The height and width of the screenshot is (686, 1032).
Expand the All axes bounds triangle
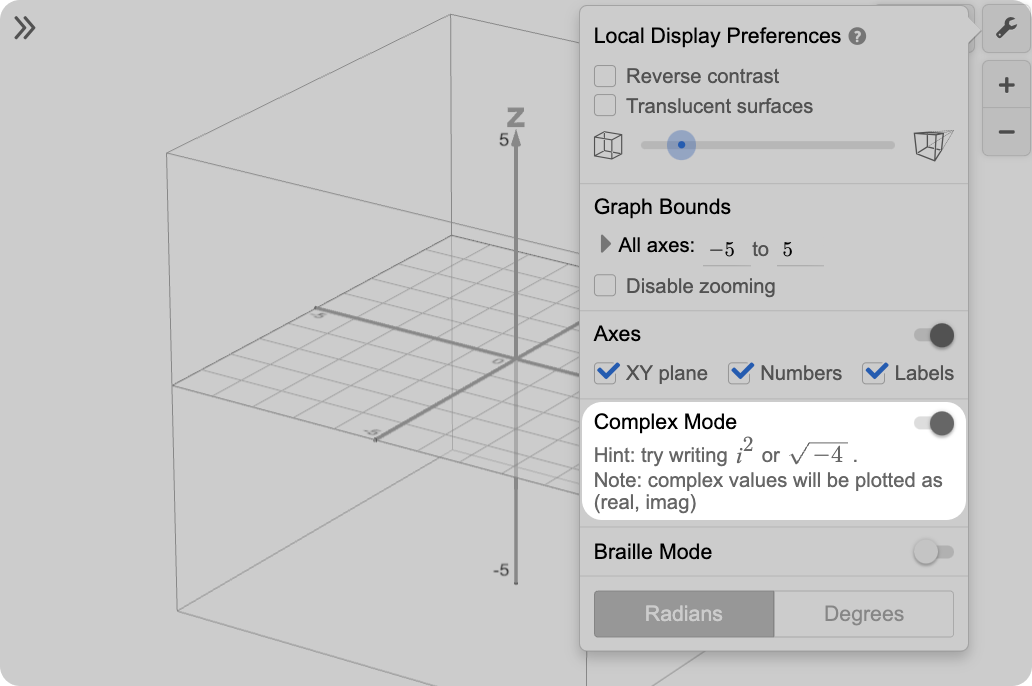[x=605, y=244]
